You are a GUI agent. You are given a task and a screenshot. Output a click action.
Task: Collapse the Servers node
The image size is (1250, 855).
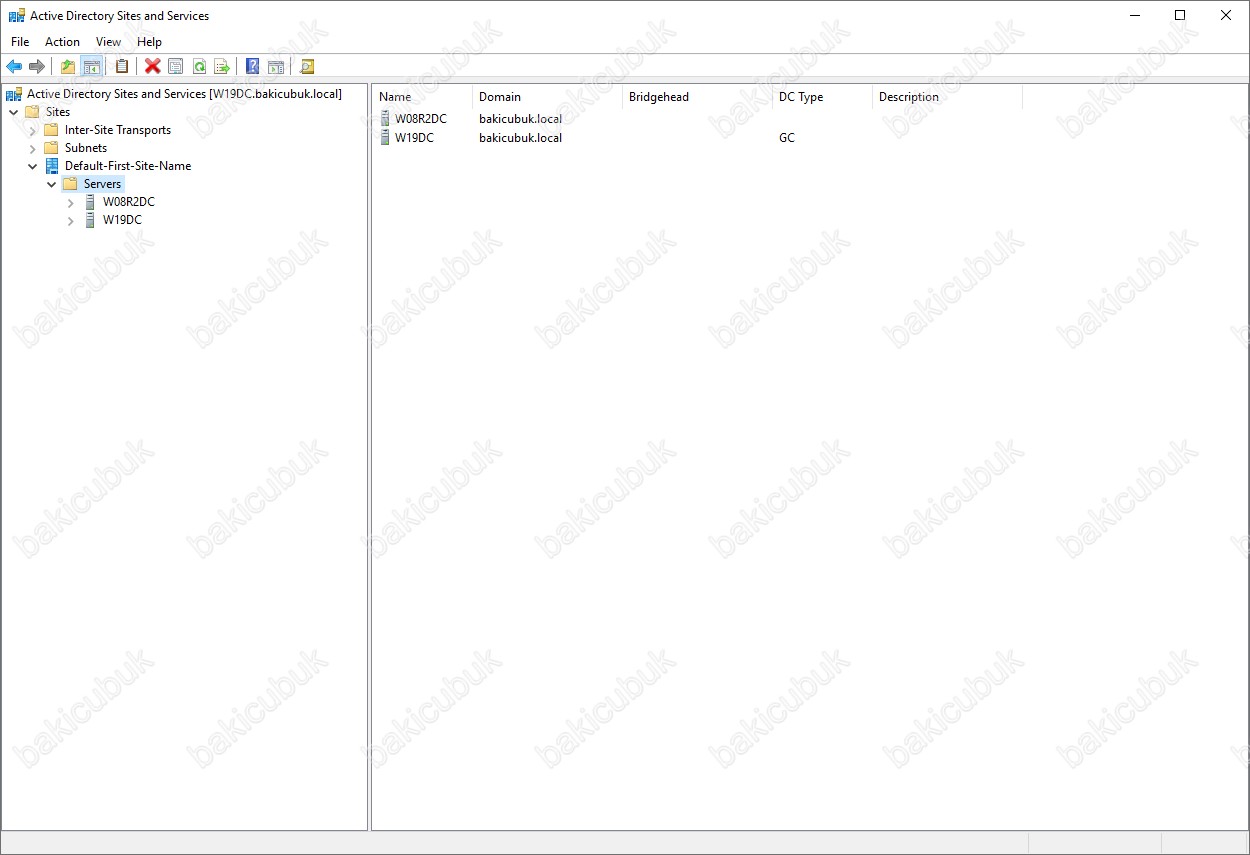pyautogui.click(x=52, y=184)
